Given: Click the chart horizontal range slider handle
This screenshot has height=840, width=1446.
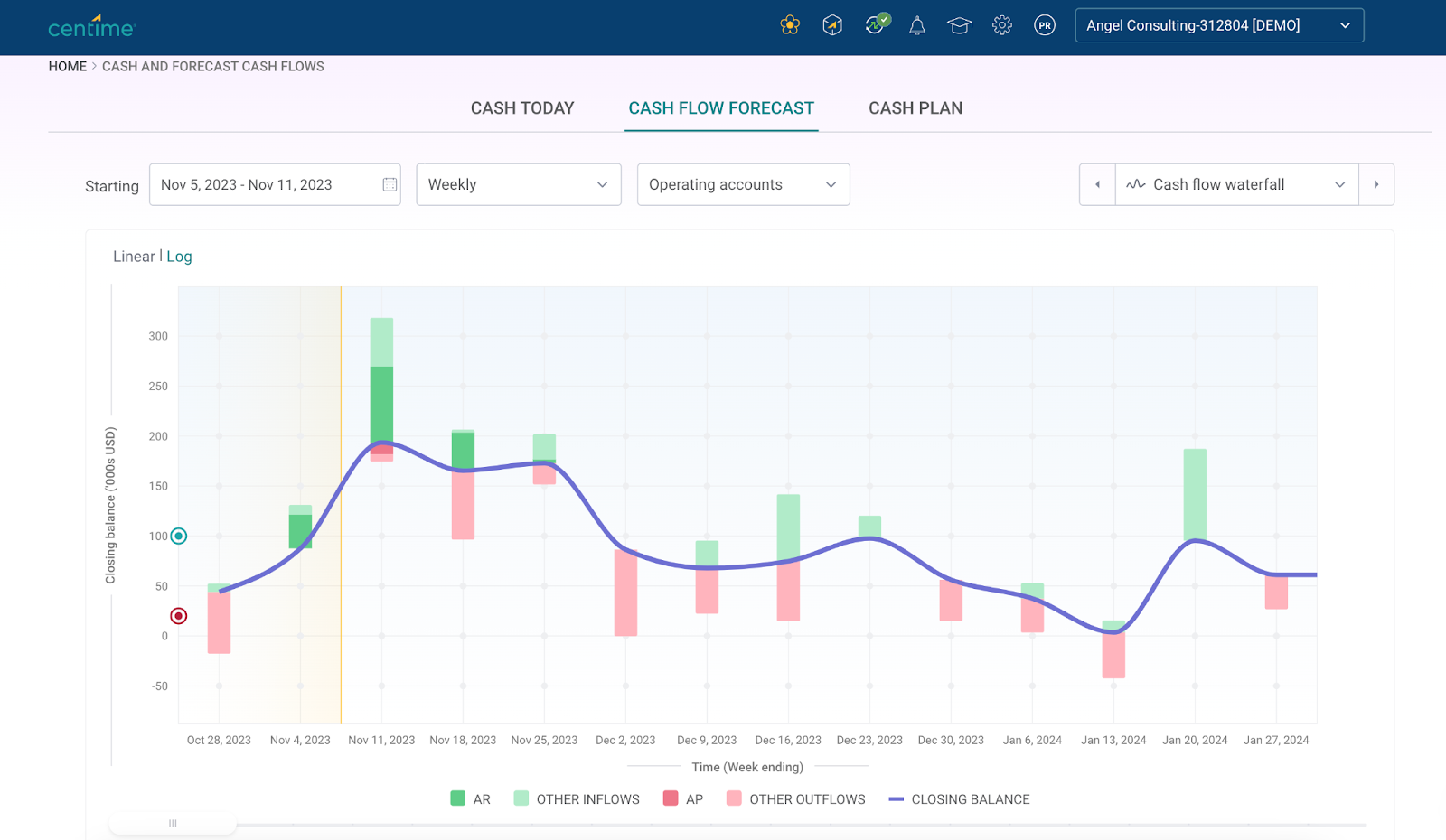Looking at the screenshot, I should pos(173,824).
